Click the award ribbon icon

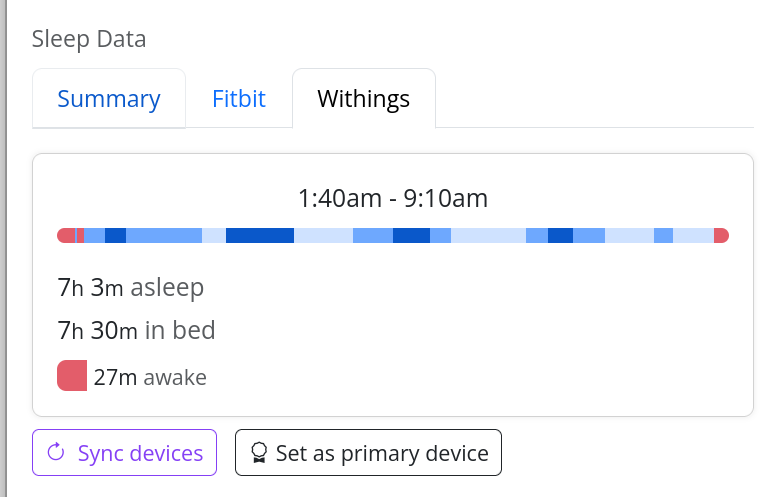tap(259, 454)
